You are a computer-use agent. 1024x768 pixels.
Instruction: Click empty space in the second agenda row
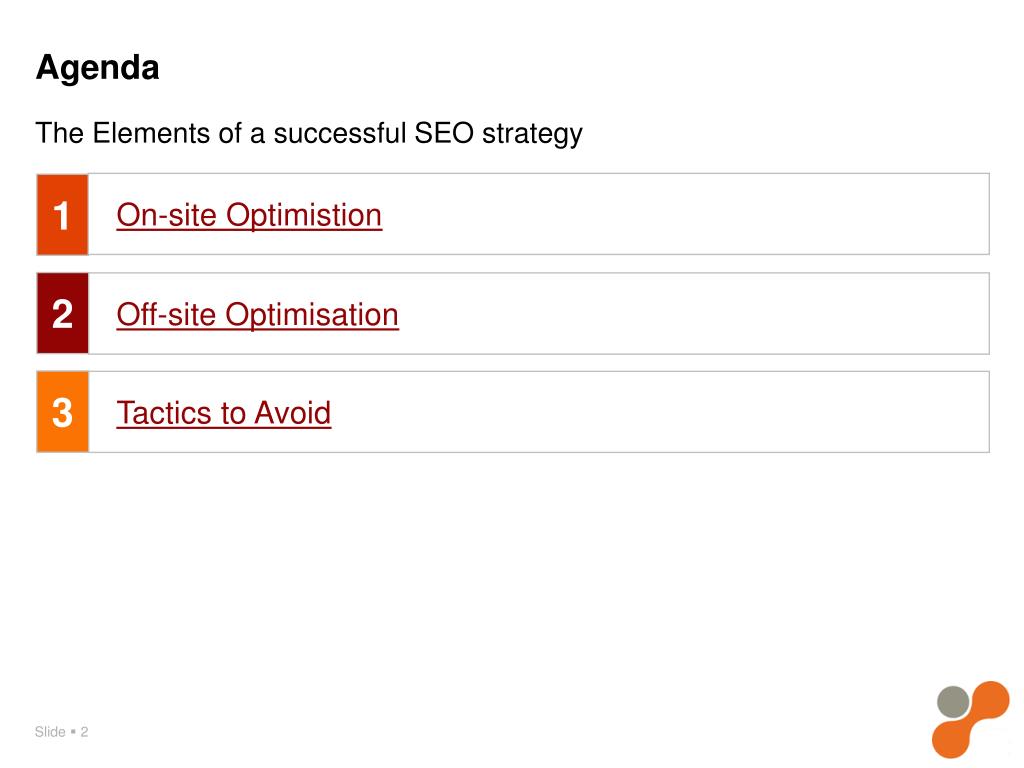coord(692,313)
